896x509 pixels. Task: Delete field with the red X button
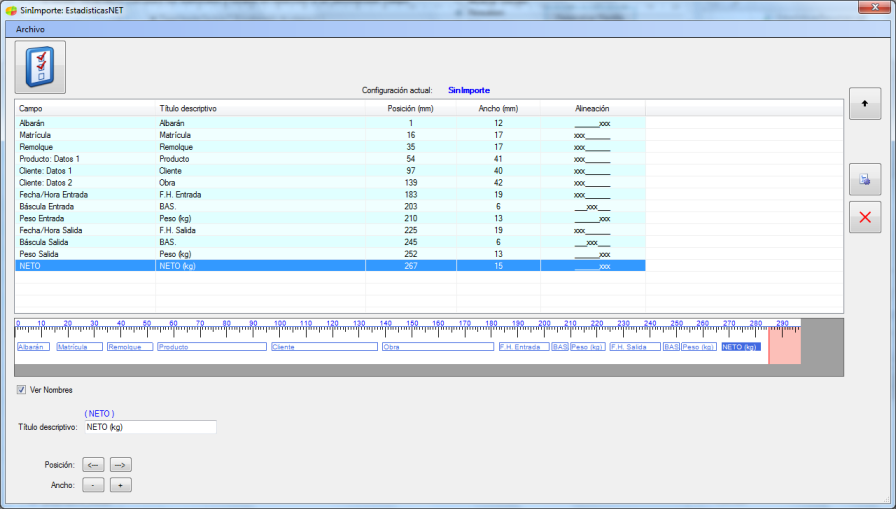pyautogui.click(x=865, y=217)
